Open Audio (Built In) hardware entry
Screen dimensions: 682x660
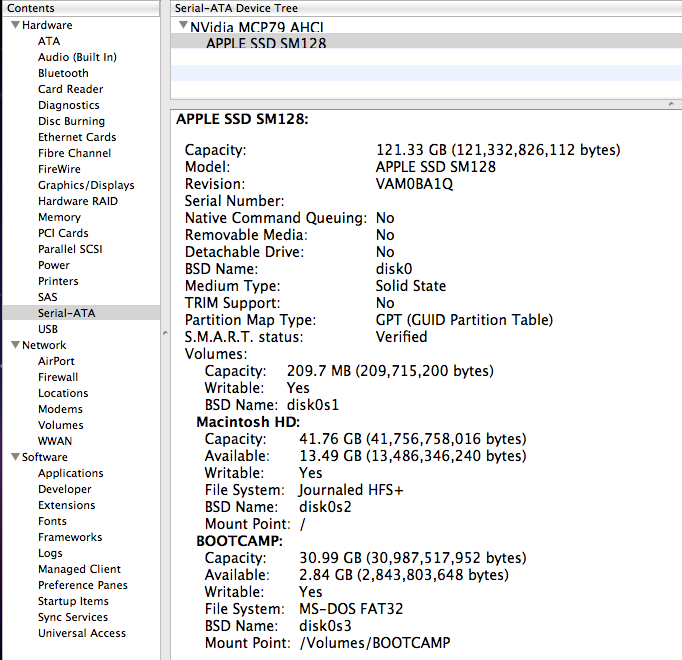pyautogui.click(x=77, y=57)
